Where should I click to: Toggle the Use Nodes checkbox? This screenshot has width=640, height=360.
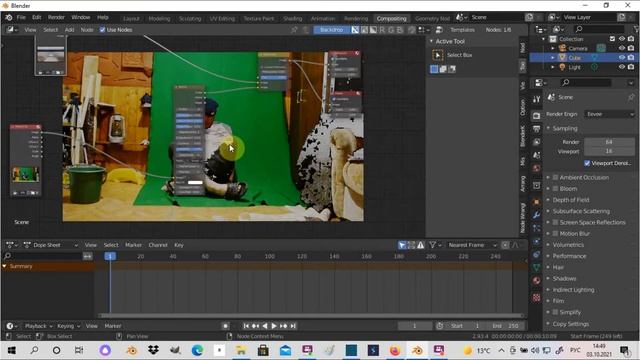(x=102, y=30)
